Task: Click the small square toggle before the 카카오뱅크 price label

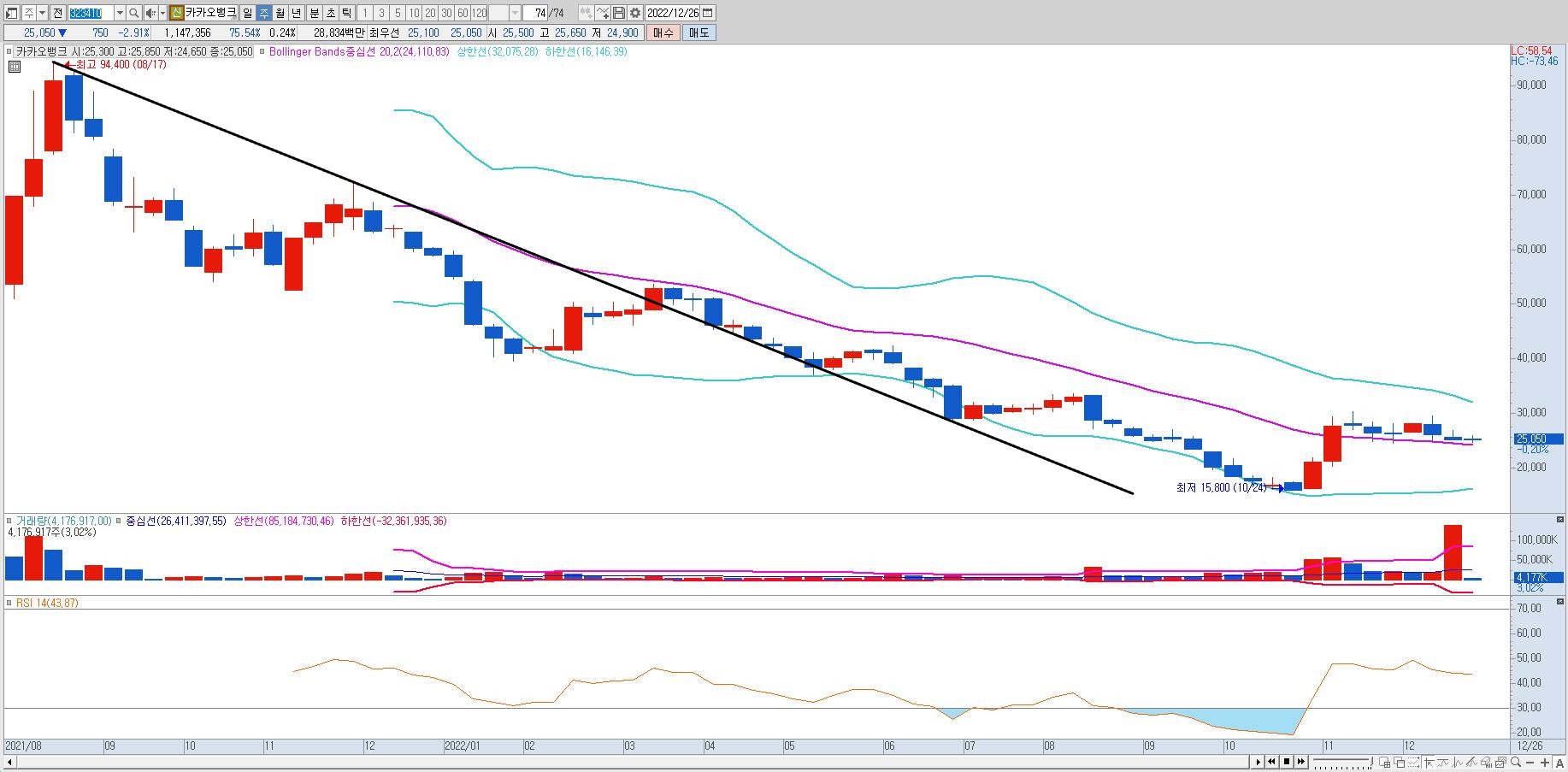Action: click(x=9, y=51)
